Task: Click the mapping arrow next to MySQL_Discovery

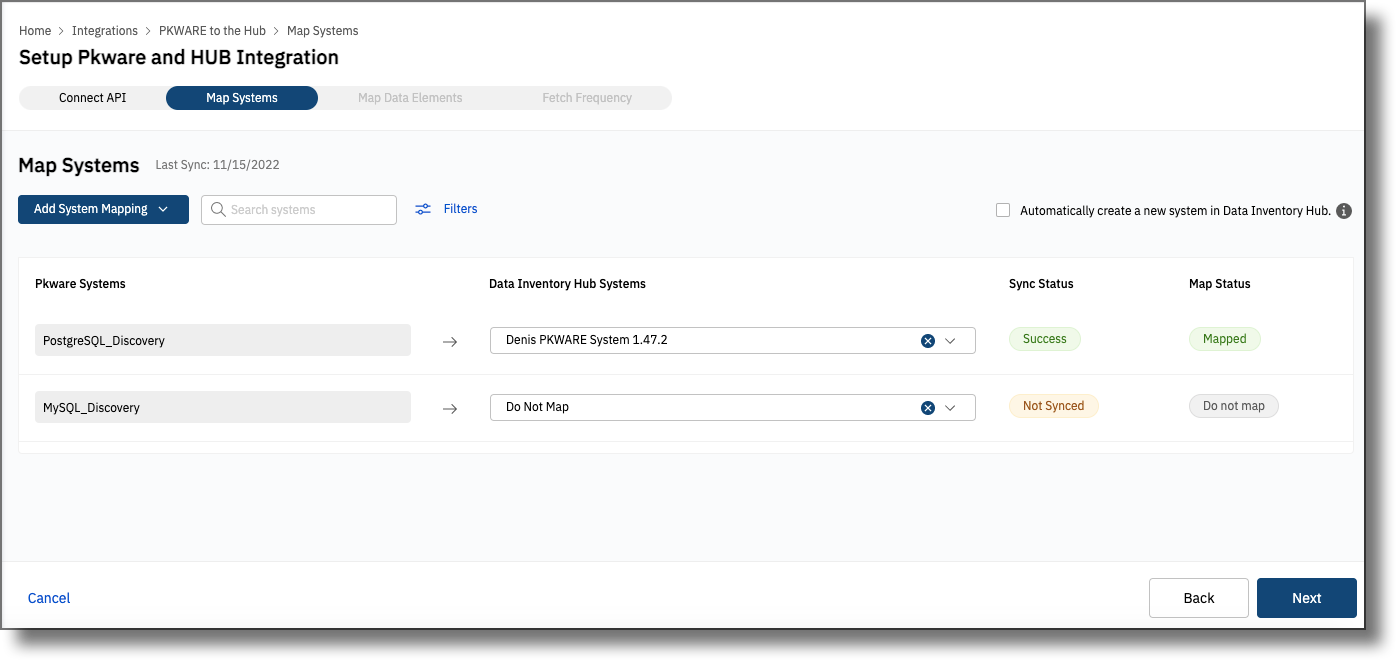Action: point(449,407)
